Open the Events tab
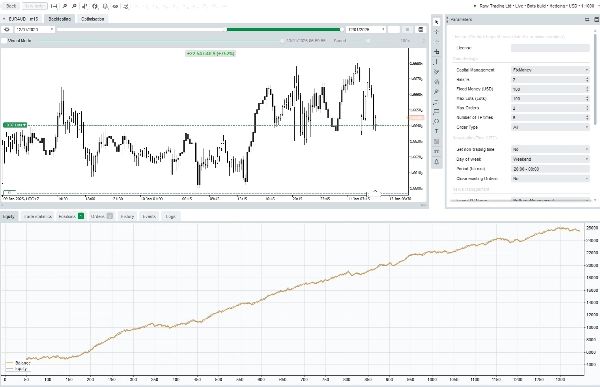Viewport: 600px width, 387px height. point(149,217)
